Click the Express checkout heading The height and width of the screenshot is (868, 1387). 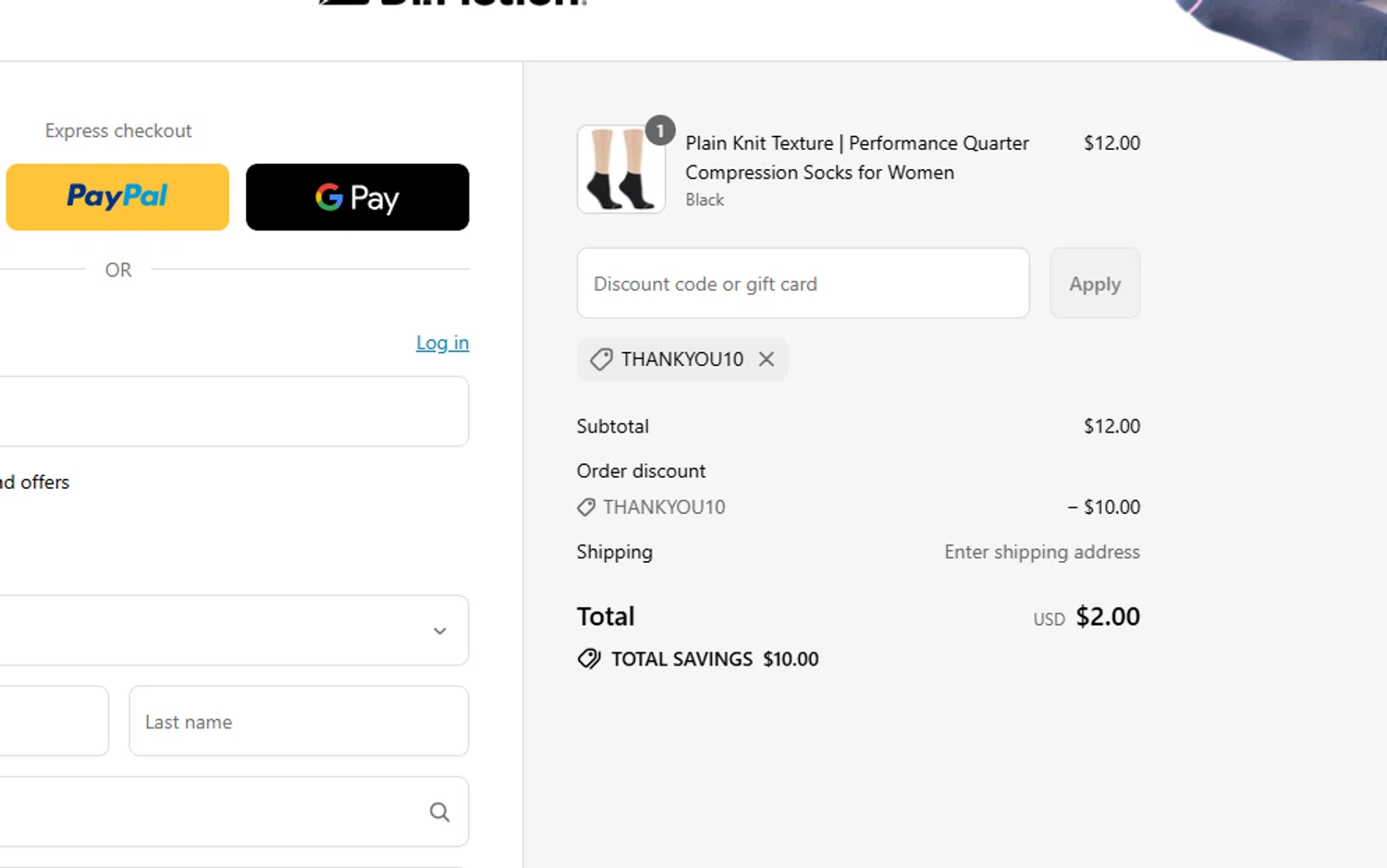click(x=118, y=130)
